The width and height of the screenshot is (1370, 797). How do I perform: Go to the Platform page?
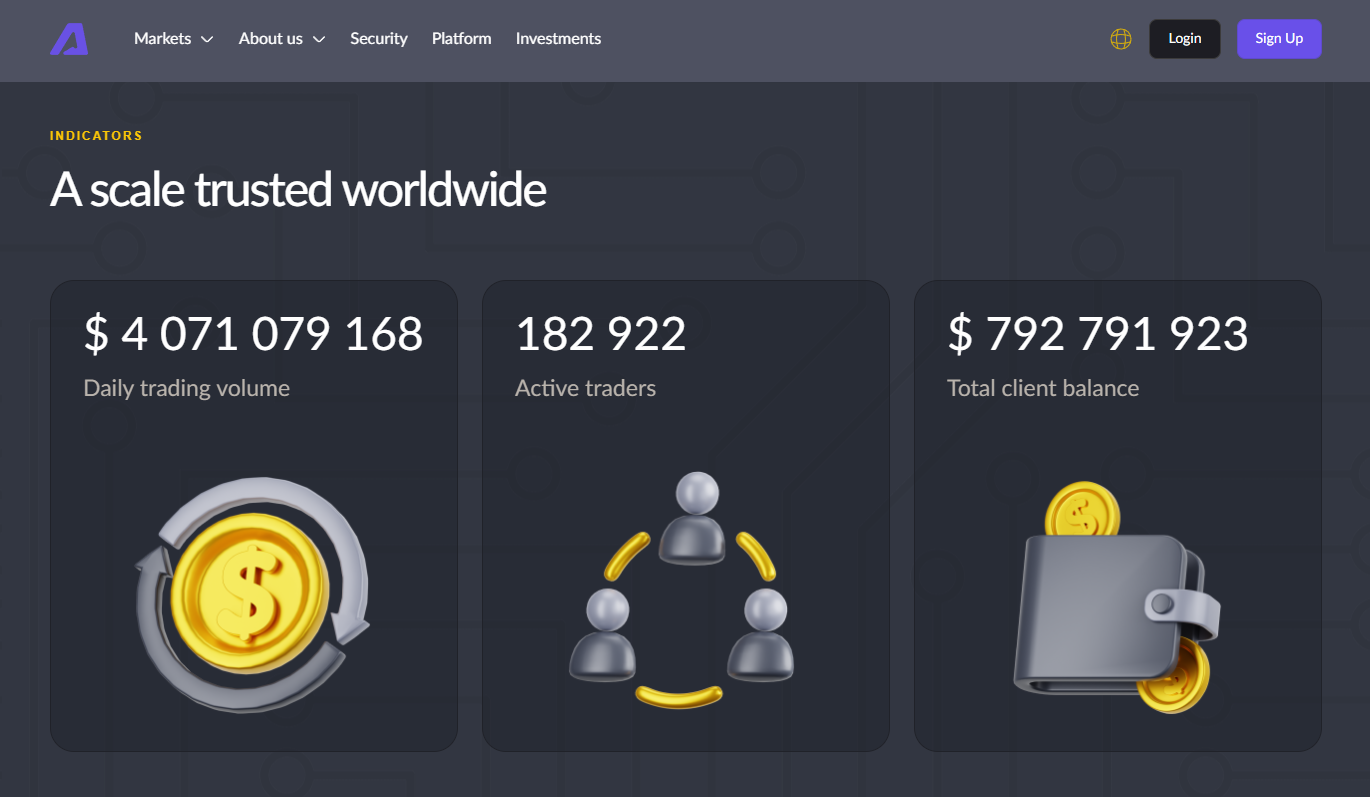click(461, 39)
